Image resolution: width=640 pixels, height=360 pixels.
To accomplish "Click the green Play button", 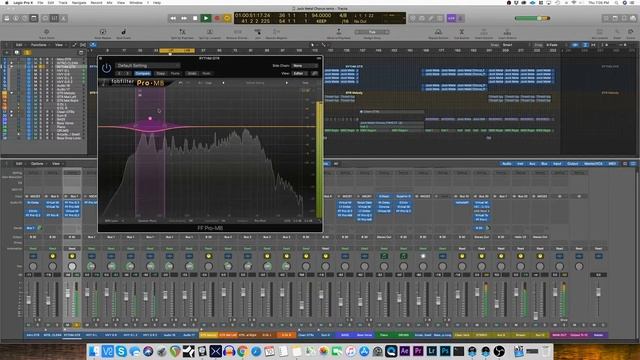I will 206,18.
